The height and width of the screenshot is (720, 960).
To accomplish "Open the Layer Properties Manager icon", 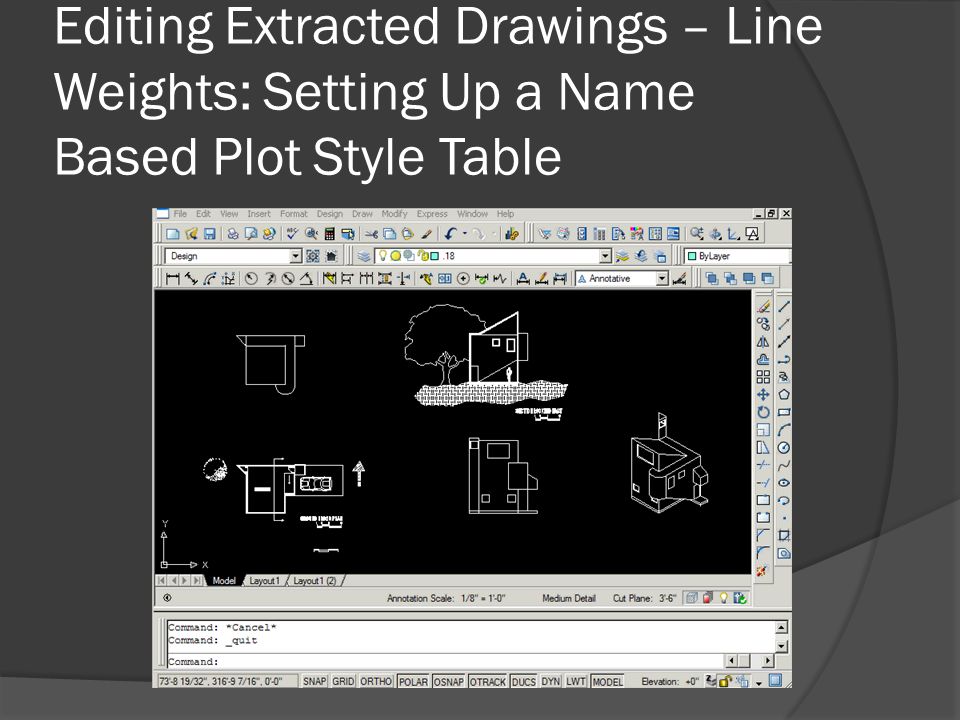I will pyautogui.click(x=364, y=256).
